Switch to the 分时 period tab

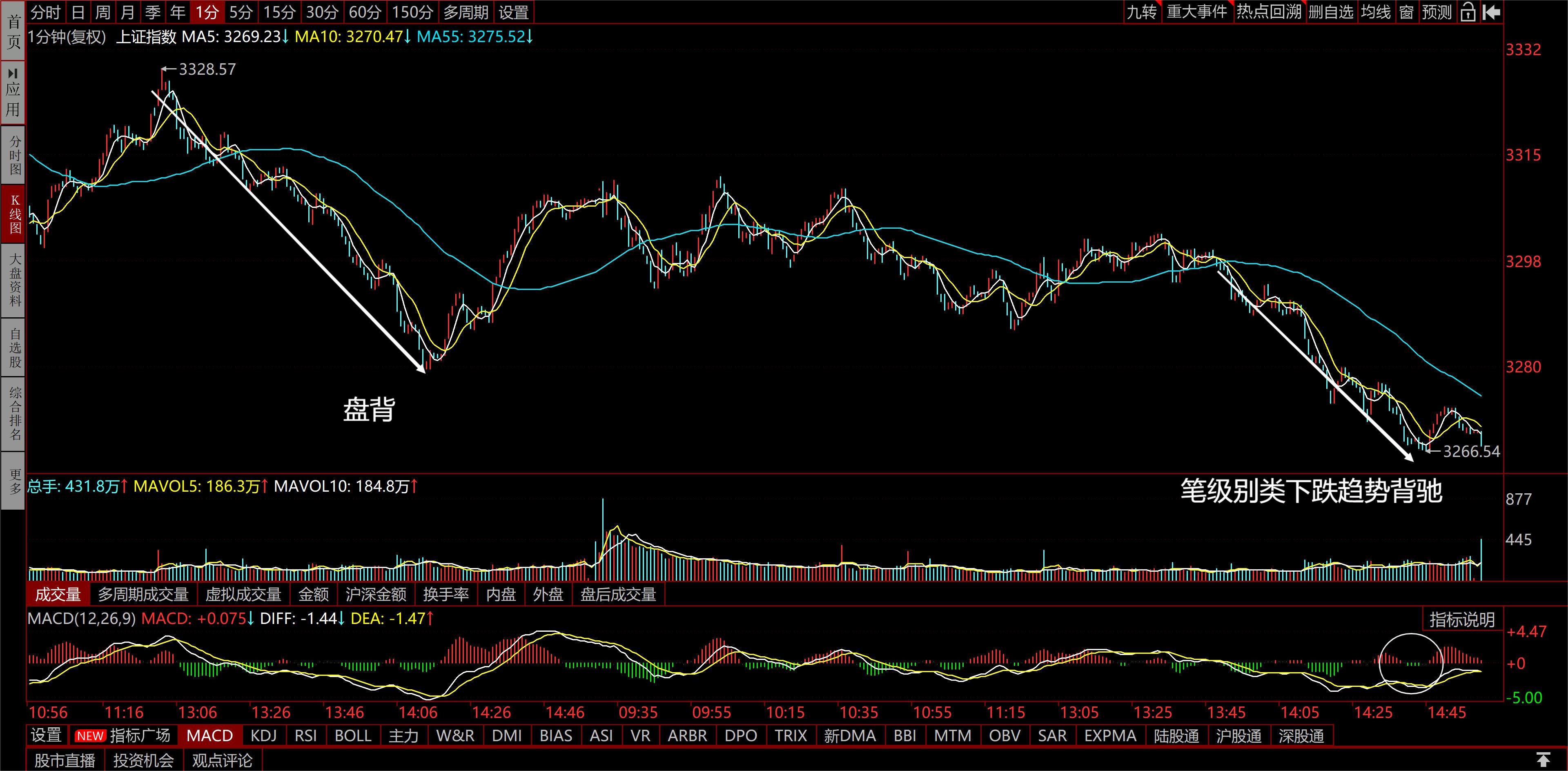[x=46, y=12]
